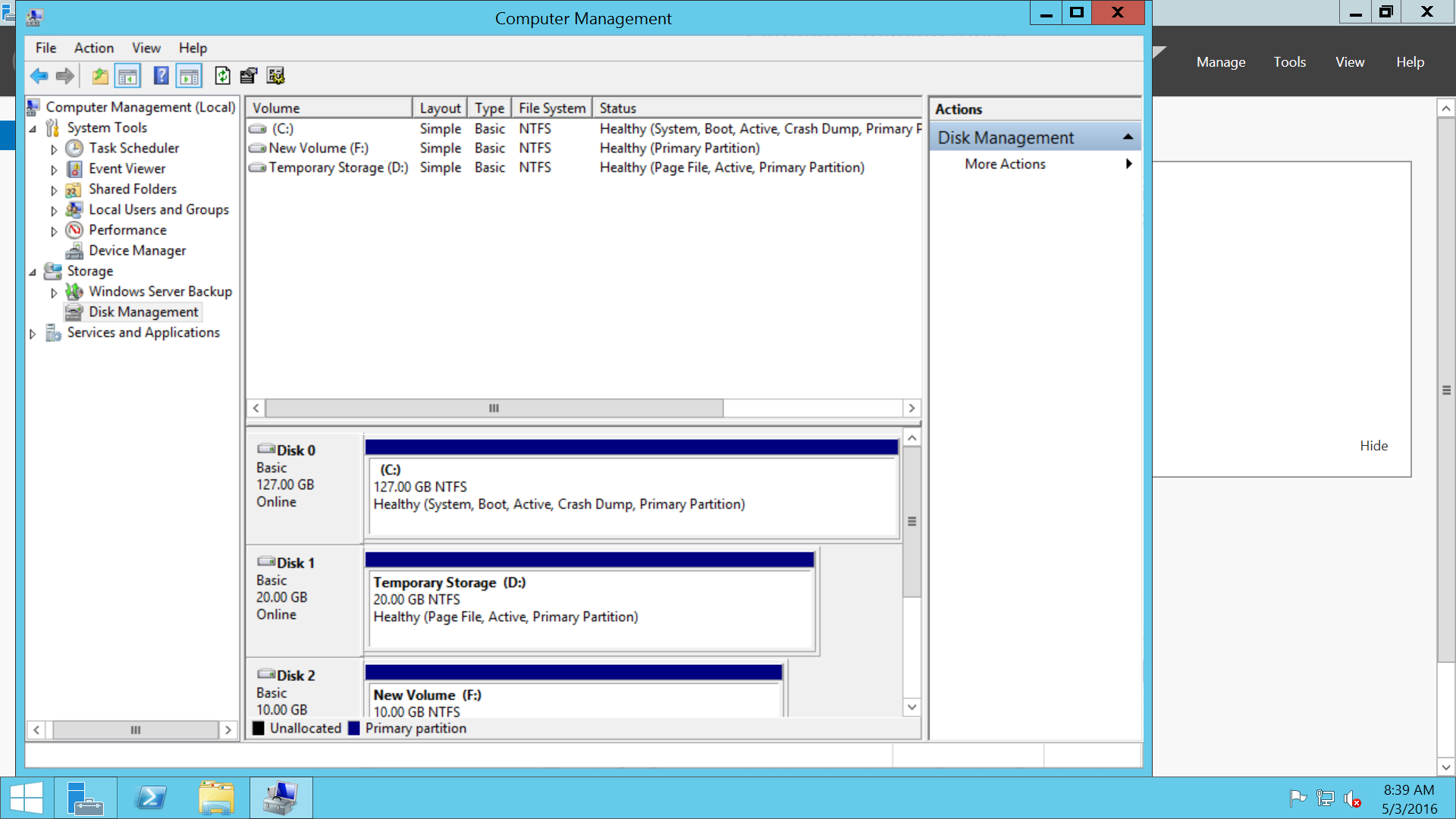This screenshot has width=1456, height=819.
Task: Expand the Windows Server Backup node
Action: pos(54,292)
